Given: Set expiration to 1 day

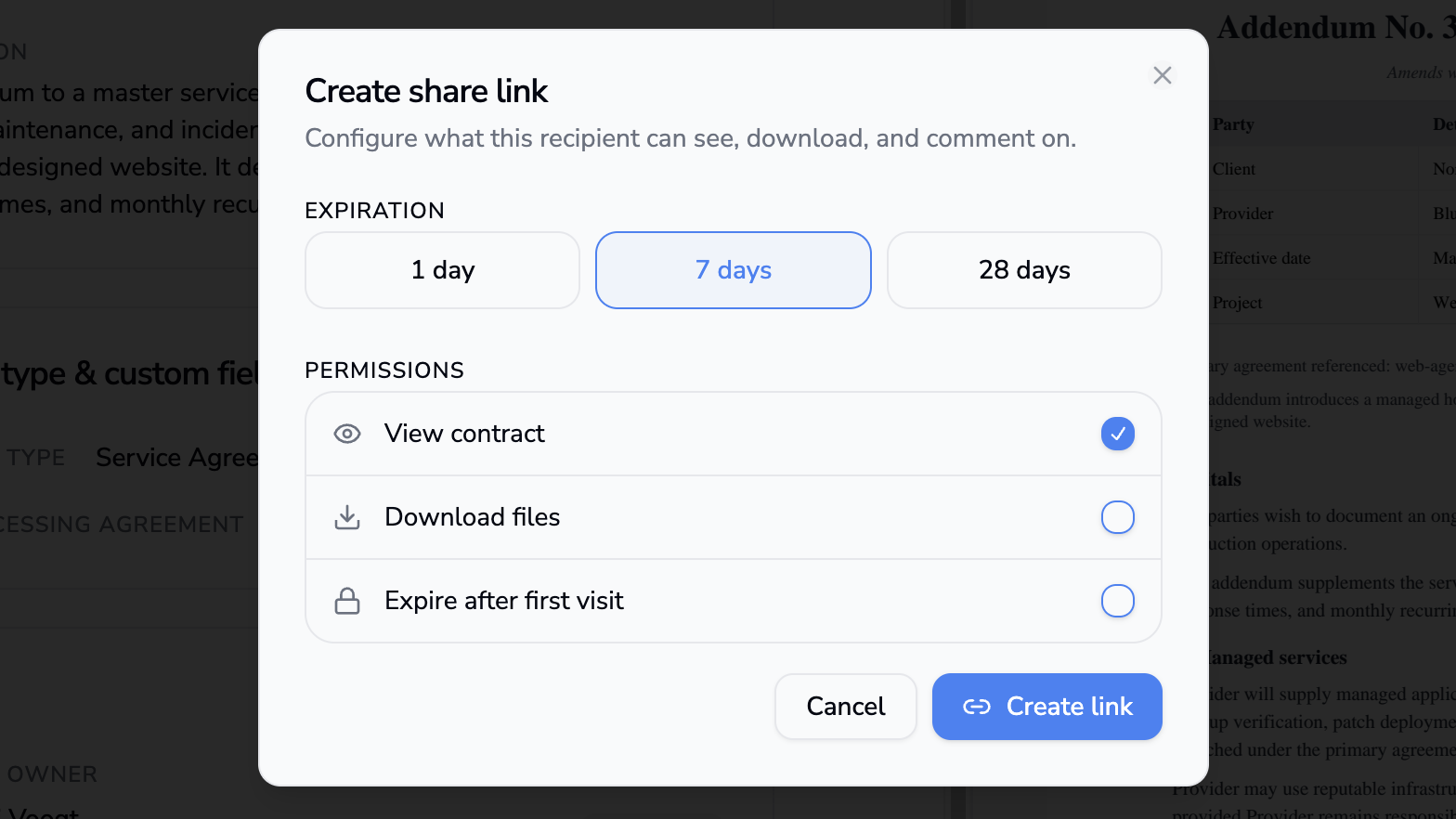Looking at the screenshot, I should pyautogui.click(x=443, y=270).
